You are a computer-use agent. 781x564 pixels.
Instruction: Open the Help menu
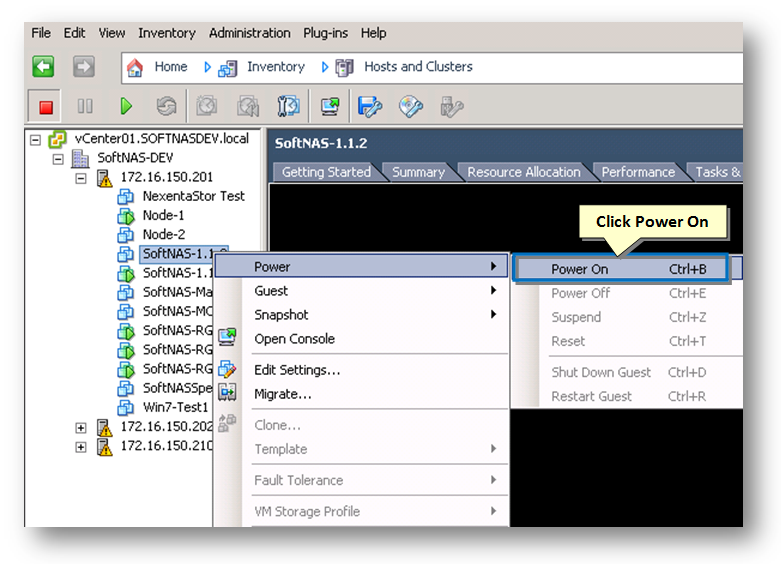point(374,33)
